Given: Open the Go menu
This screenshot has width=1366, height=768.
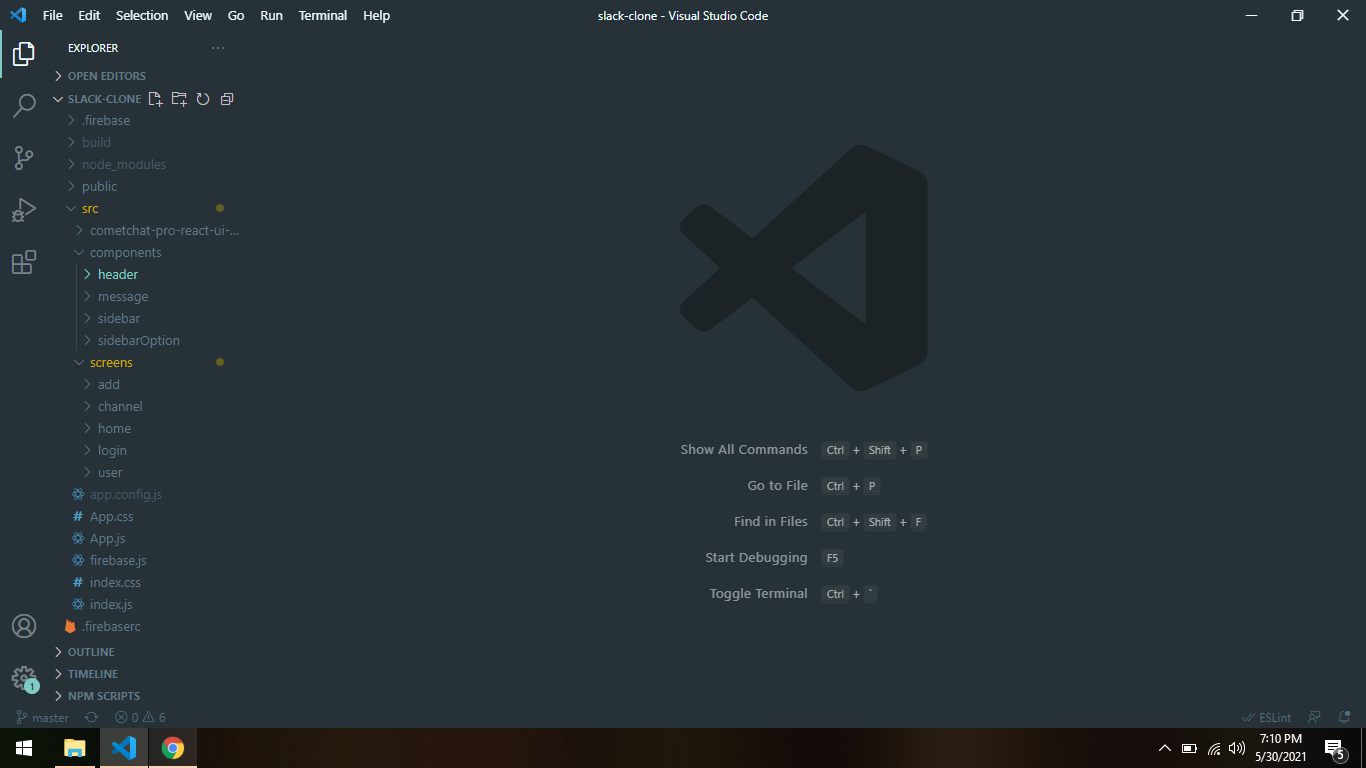Looking at the screenshot, I should [236, 15].
